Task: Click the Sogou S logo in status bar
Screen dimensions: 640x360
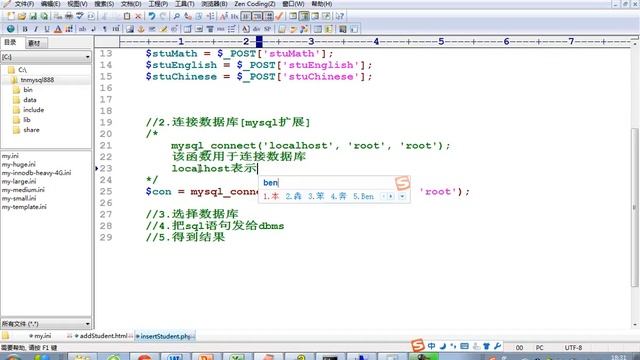Action: tap(417, 346)
